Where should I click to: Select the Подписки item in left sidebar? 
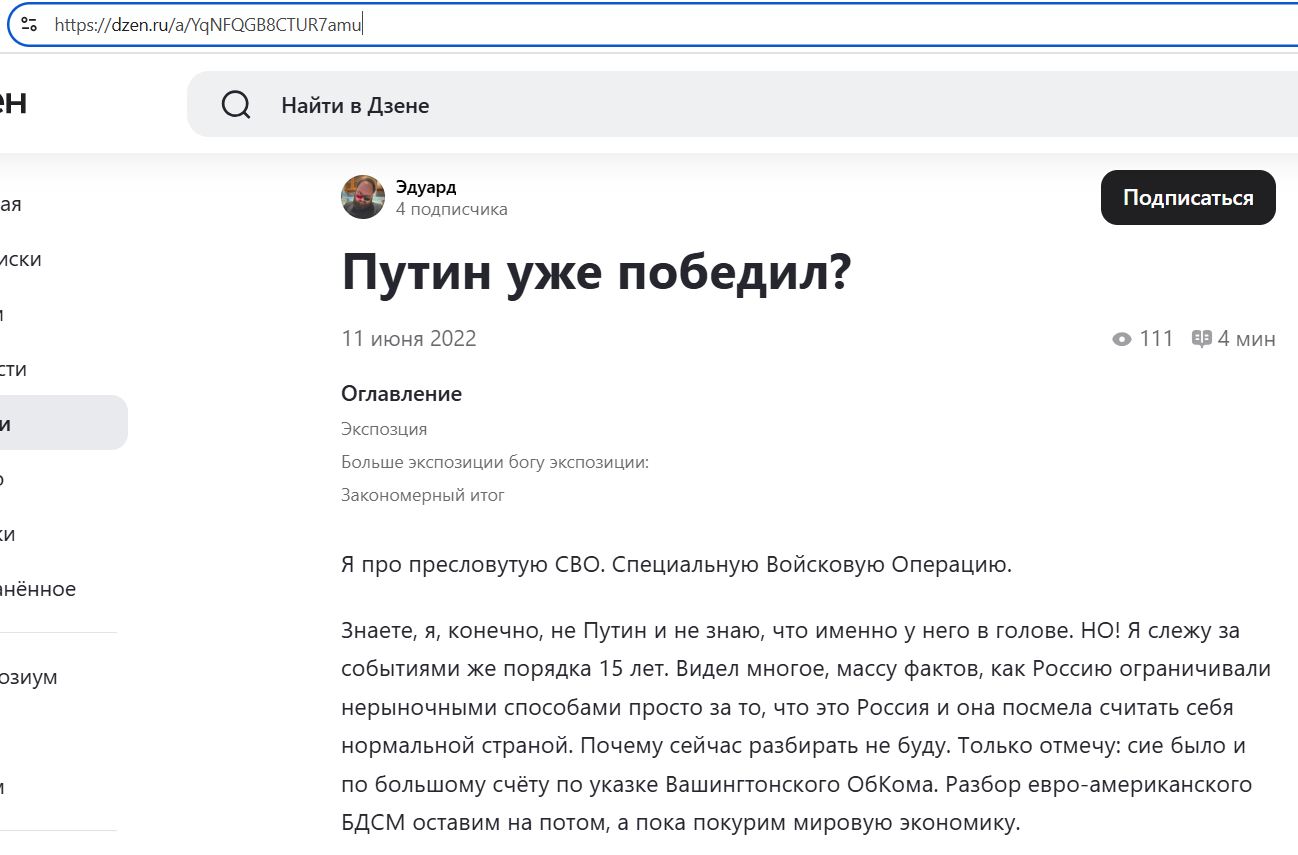[20, 260]
